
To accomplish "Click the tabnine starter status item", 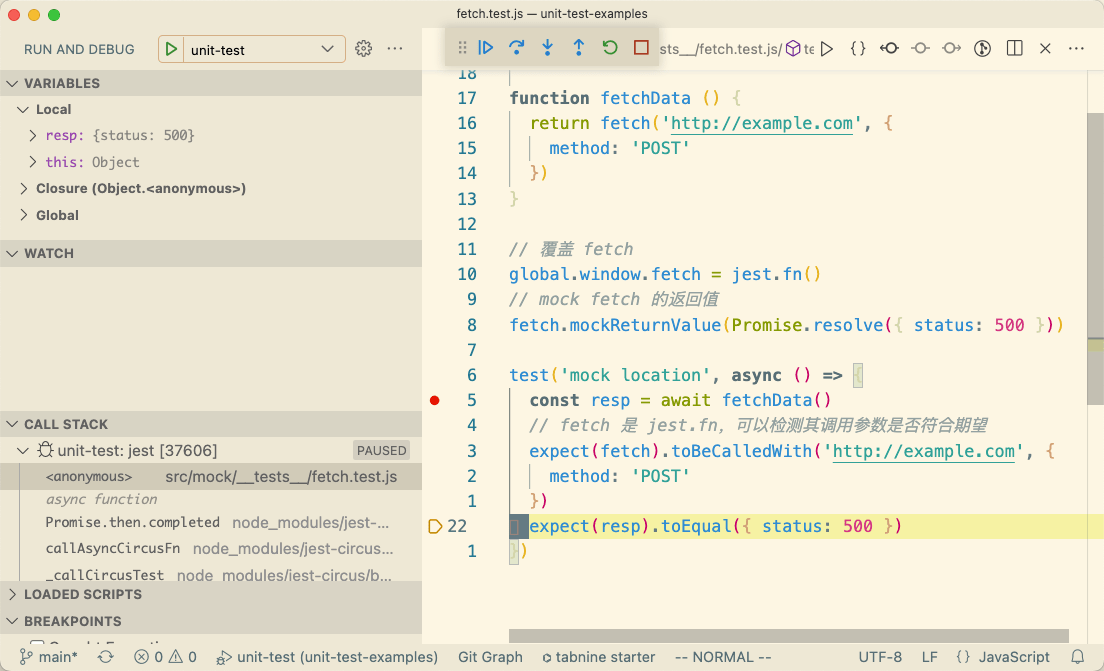I will point(598,657).
